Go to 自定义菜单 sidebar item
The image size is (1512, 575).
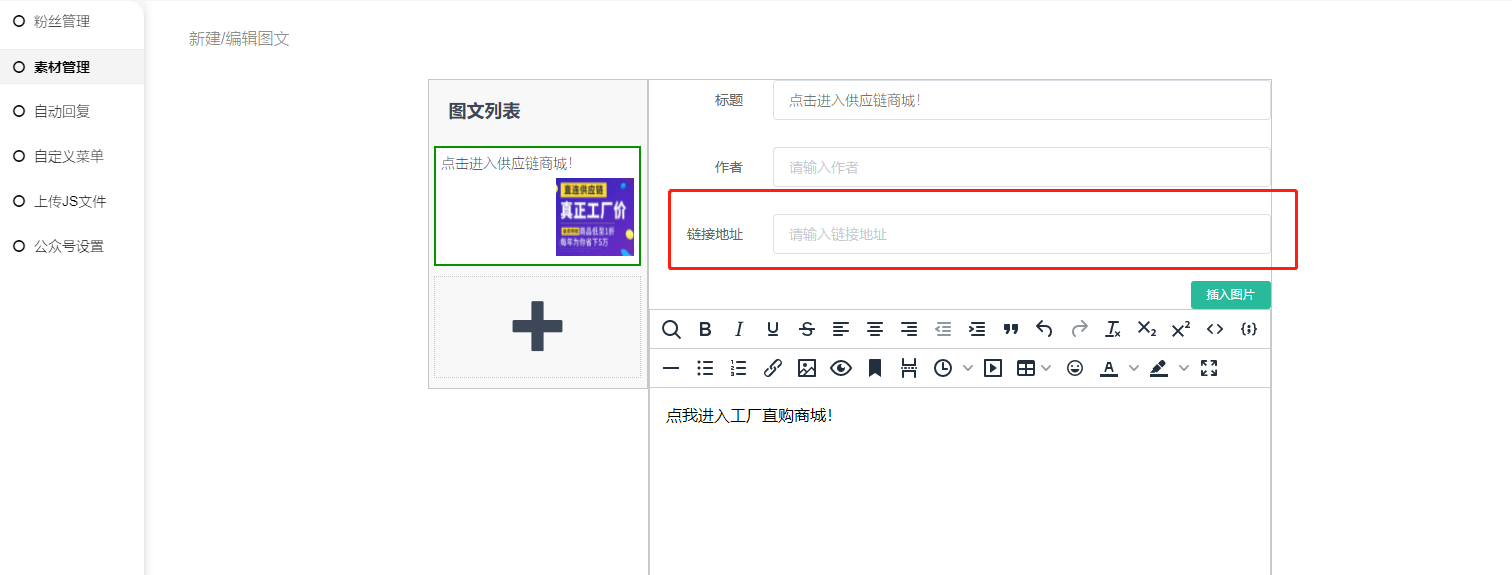coord(68,156)
